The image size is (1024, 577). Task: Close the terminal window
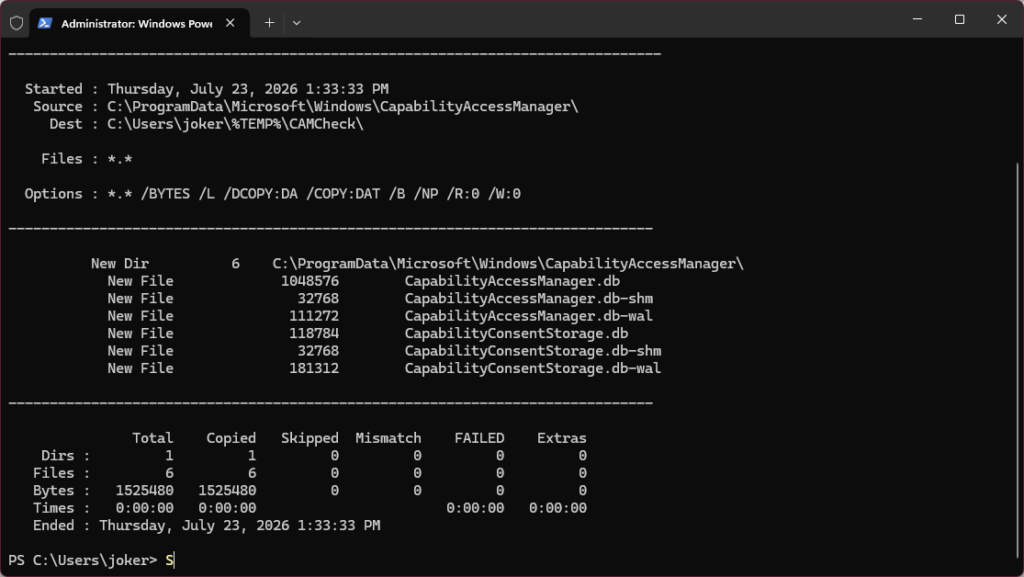[1002, 20]
